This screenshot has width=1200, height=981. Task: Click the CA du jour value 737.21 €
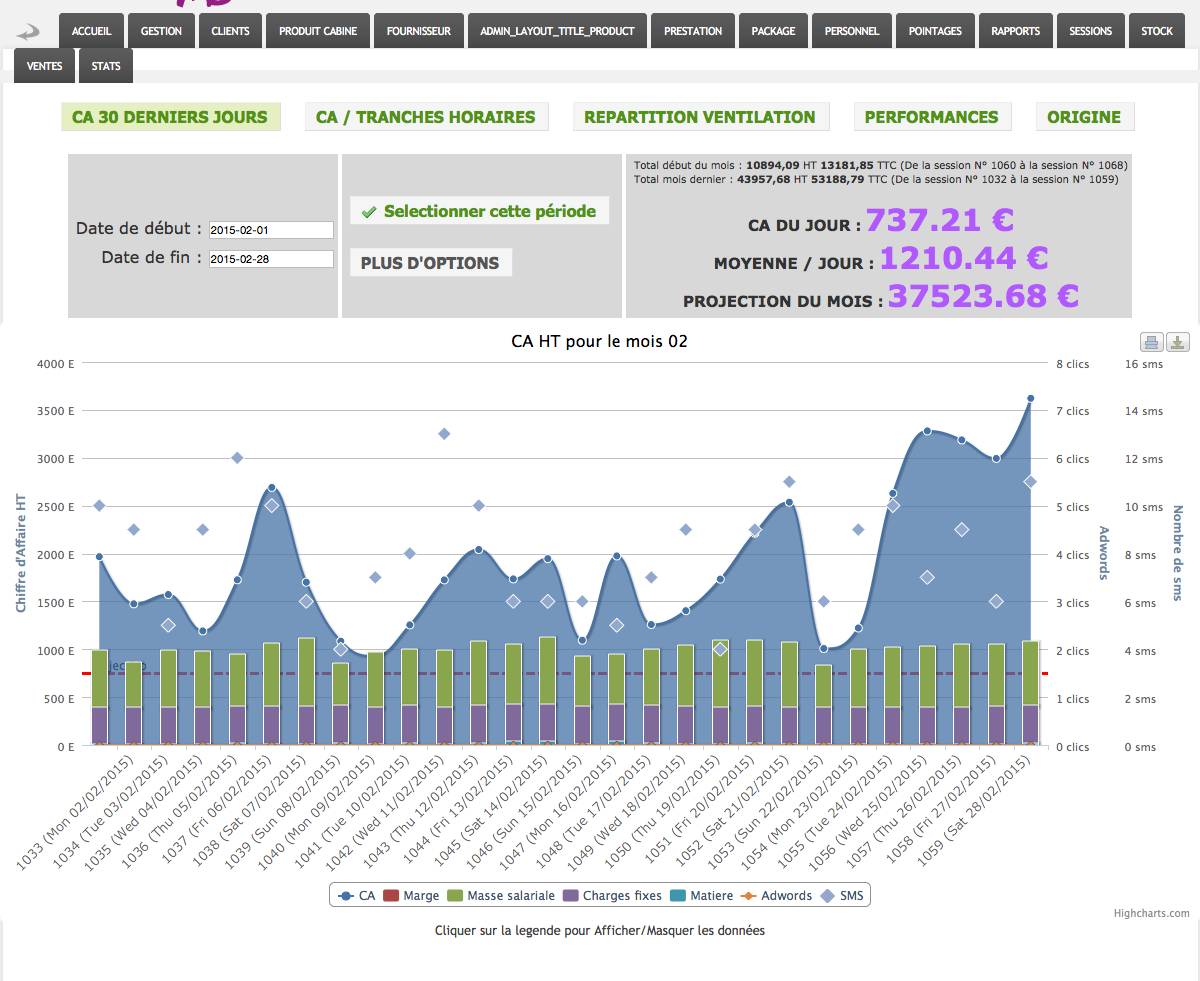point(940,220)
